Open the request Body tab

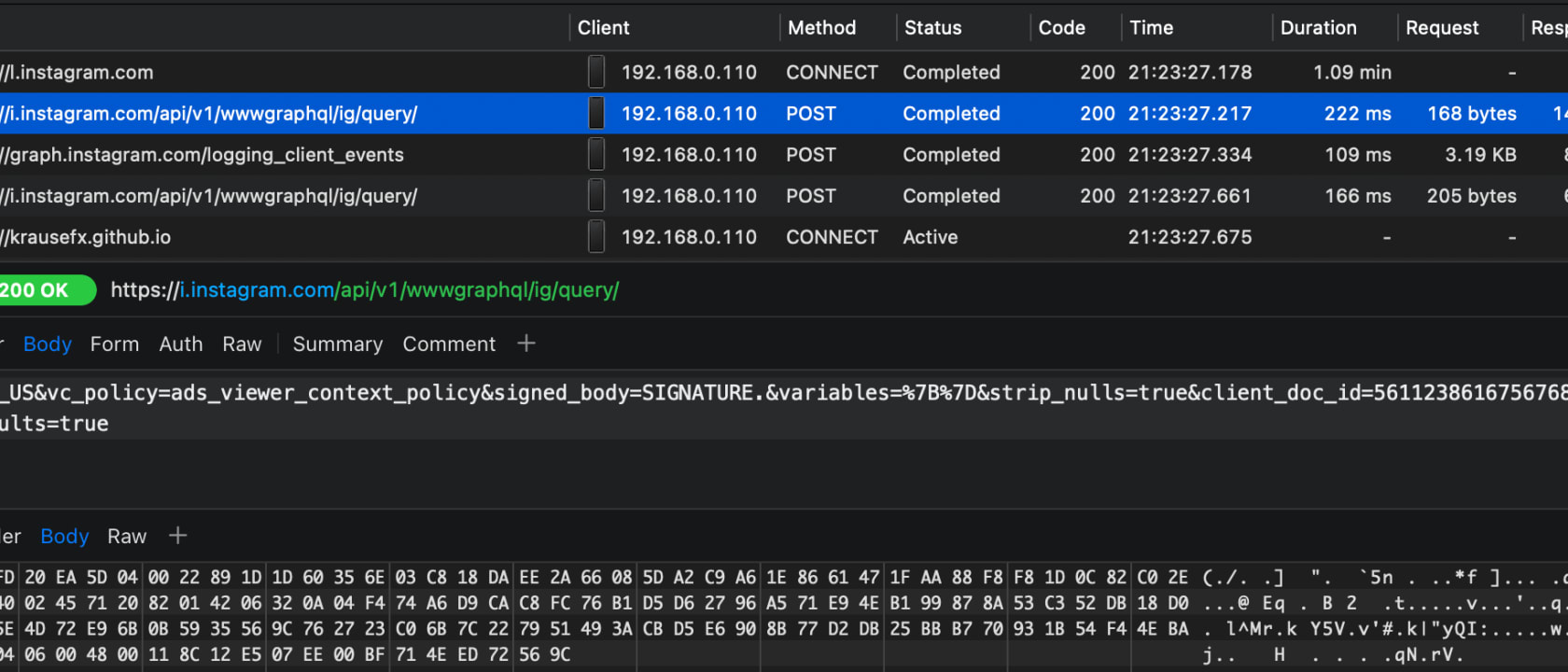pos(48,343)
